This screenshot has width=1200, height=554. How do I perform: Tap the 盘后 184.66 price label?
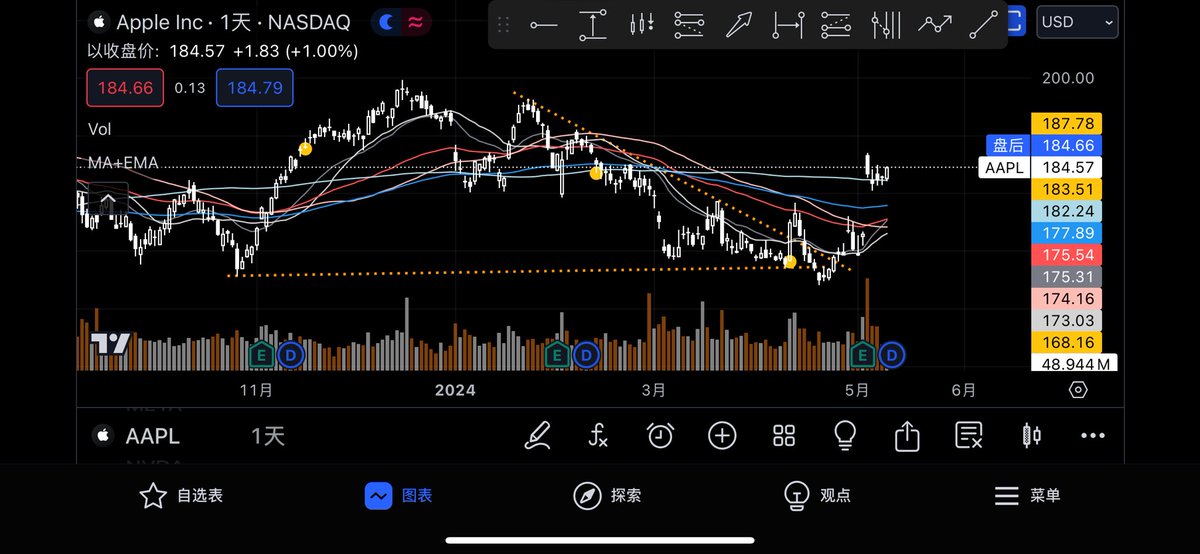point(1042,145)
